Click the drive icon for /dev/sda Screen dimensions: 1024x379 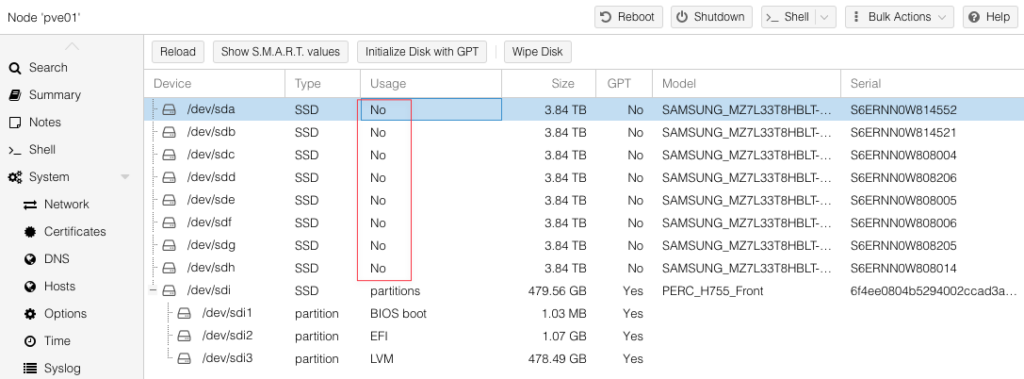point(169,110)
